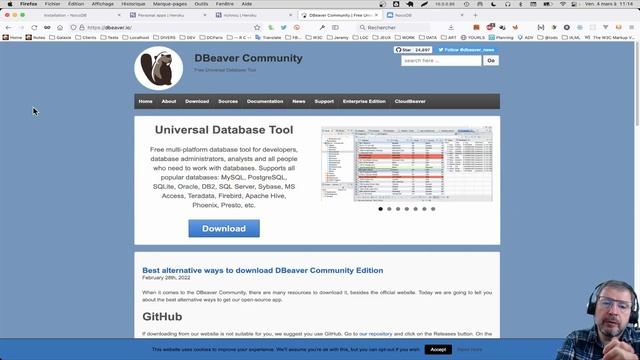Open the DATA bookmarks folder
This screenshot has width=640, height=360.
pos(427,37)
